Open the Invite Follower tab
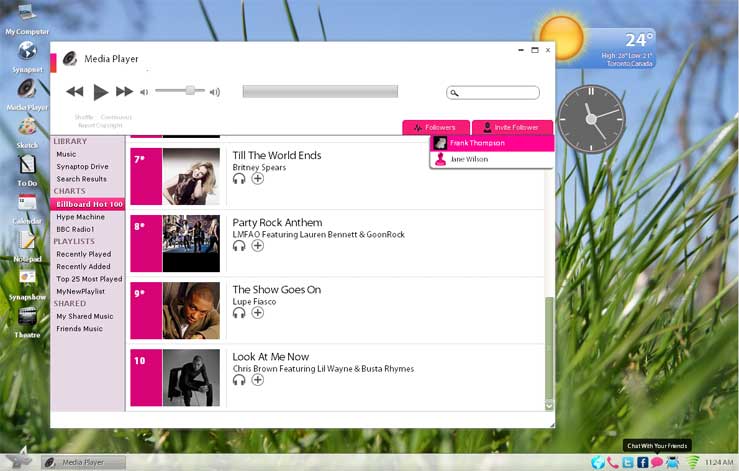The image size is (739, 471). 512,127
